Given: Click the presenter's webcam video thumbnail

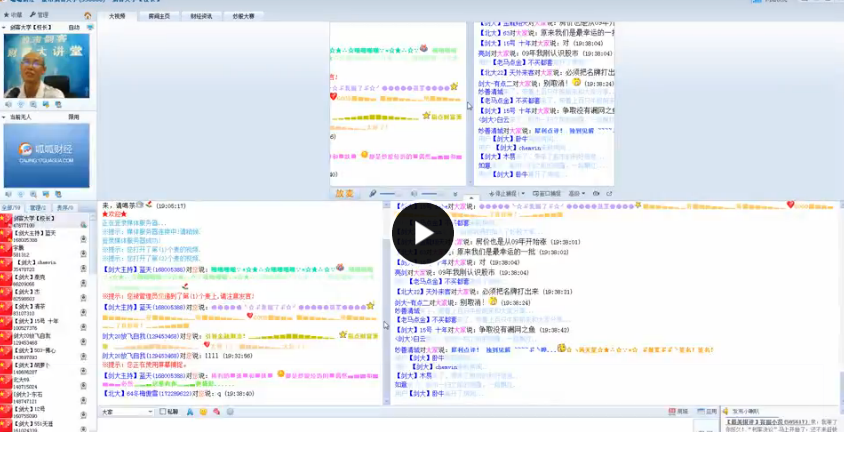Looking at the screenshot, I should point(46,66).
